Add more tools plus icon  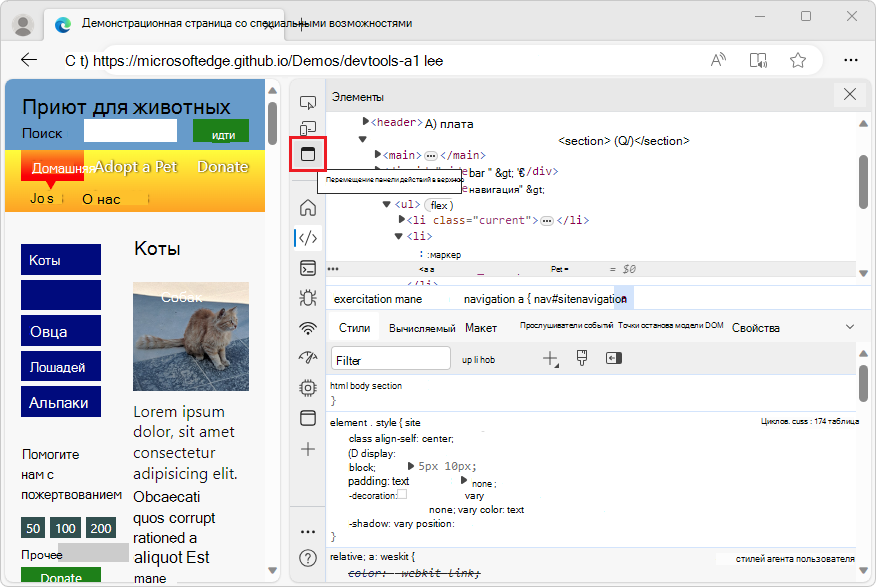pos(308,449)
